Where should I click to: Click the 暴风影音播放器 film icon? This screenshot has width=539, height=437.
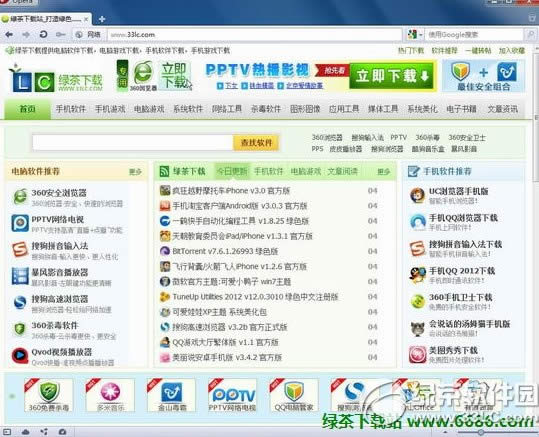click(x=20, y=276)
